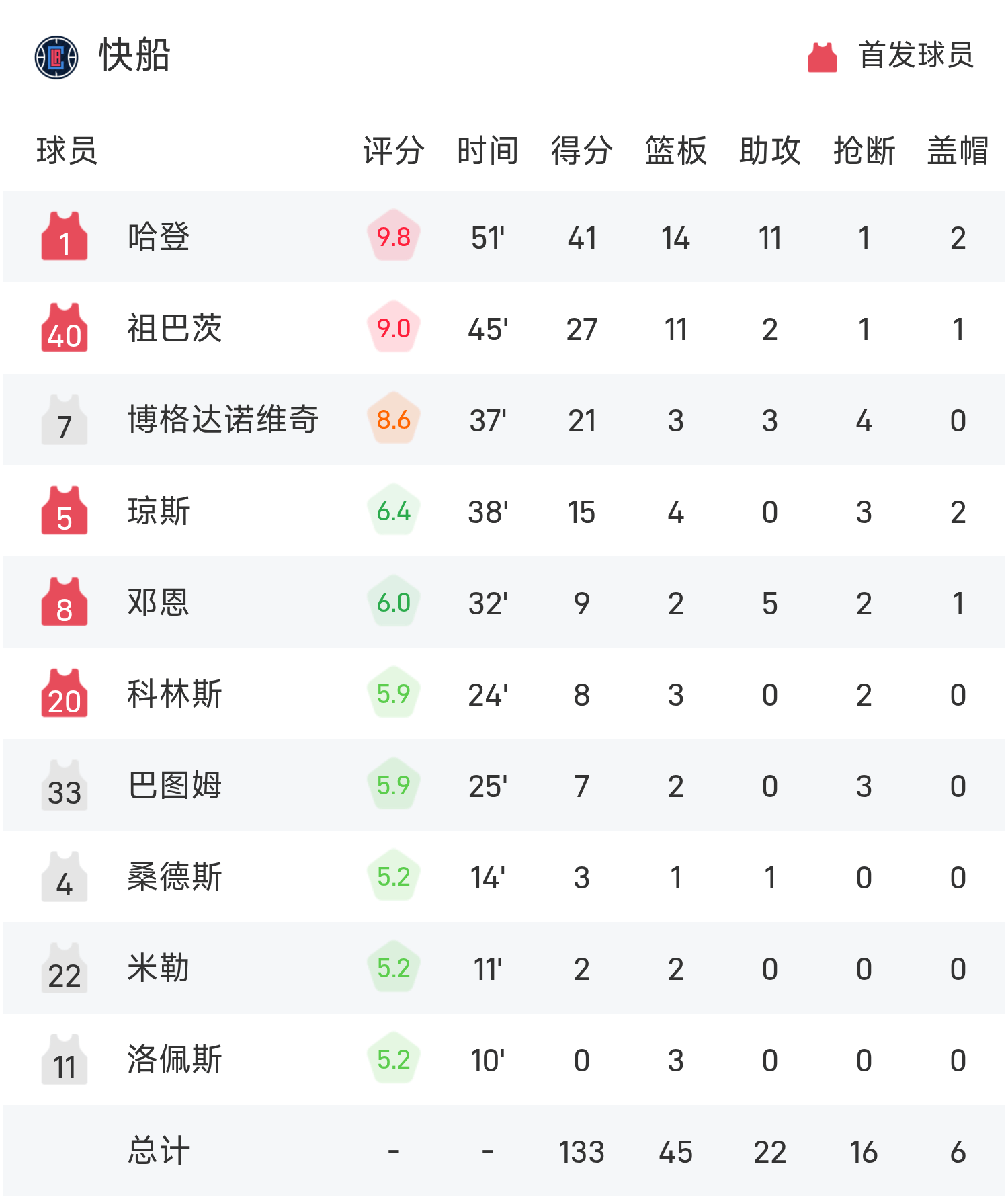
Task: Click the number 20 jersey icon
Action: point(65,694)
